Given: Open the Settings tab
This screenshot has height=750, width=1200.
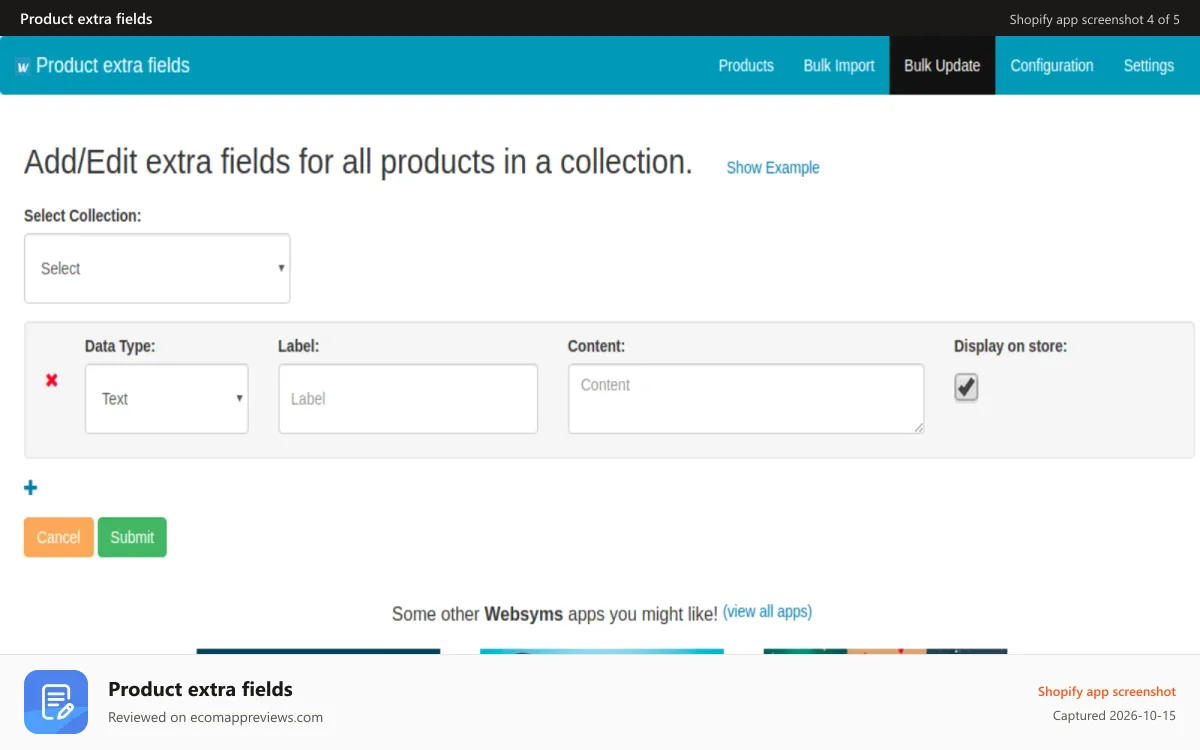Looking at the screenshot, I should (x=1148, y=65).
